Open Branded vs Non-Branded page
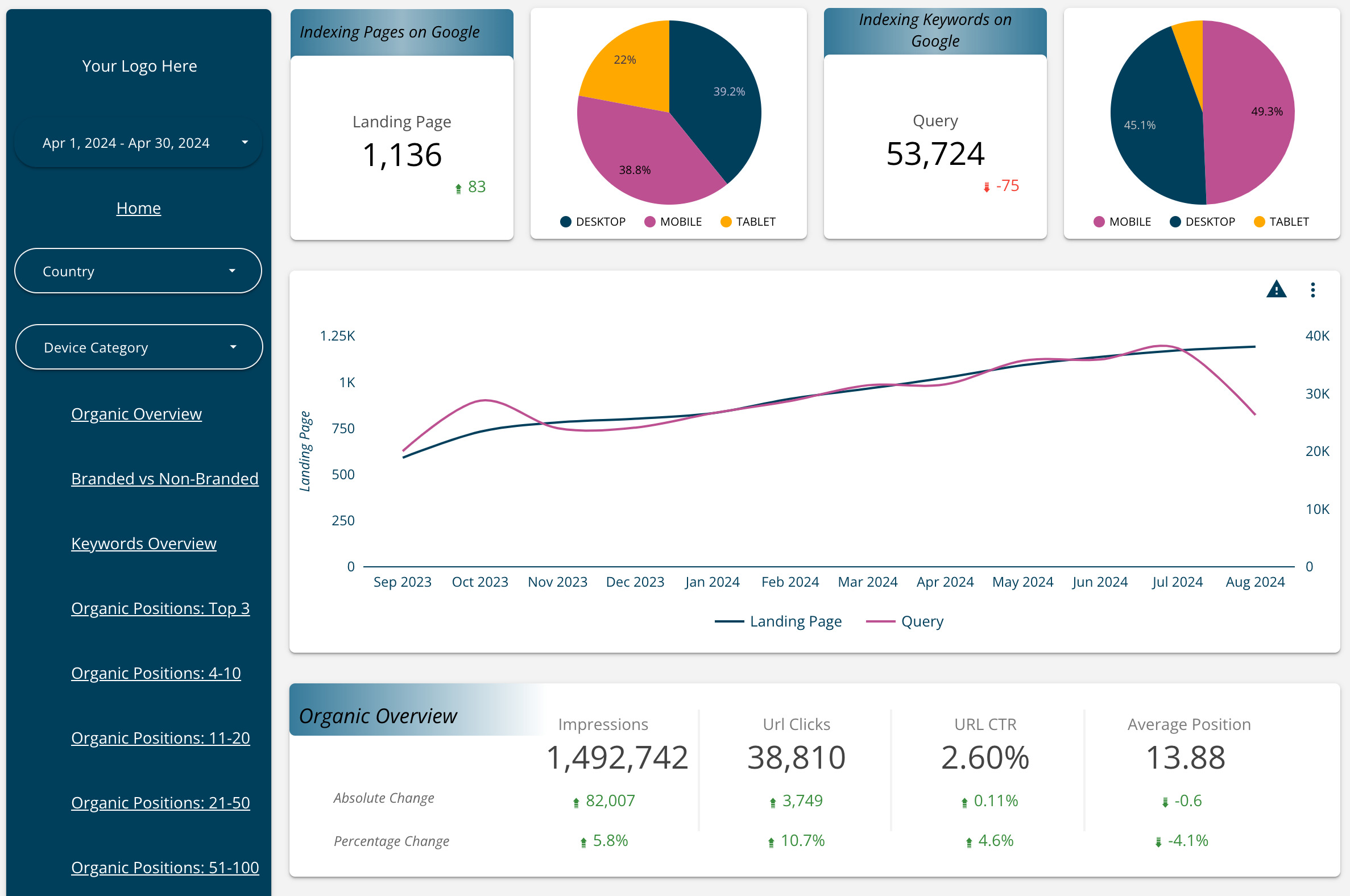 164,478
